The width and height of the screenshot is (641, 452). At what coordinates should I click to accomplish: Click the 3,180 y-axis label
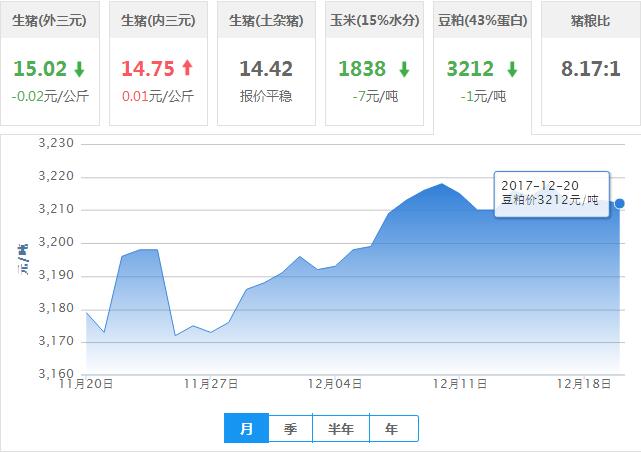point(56,308)
